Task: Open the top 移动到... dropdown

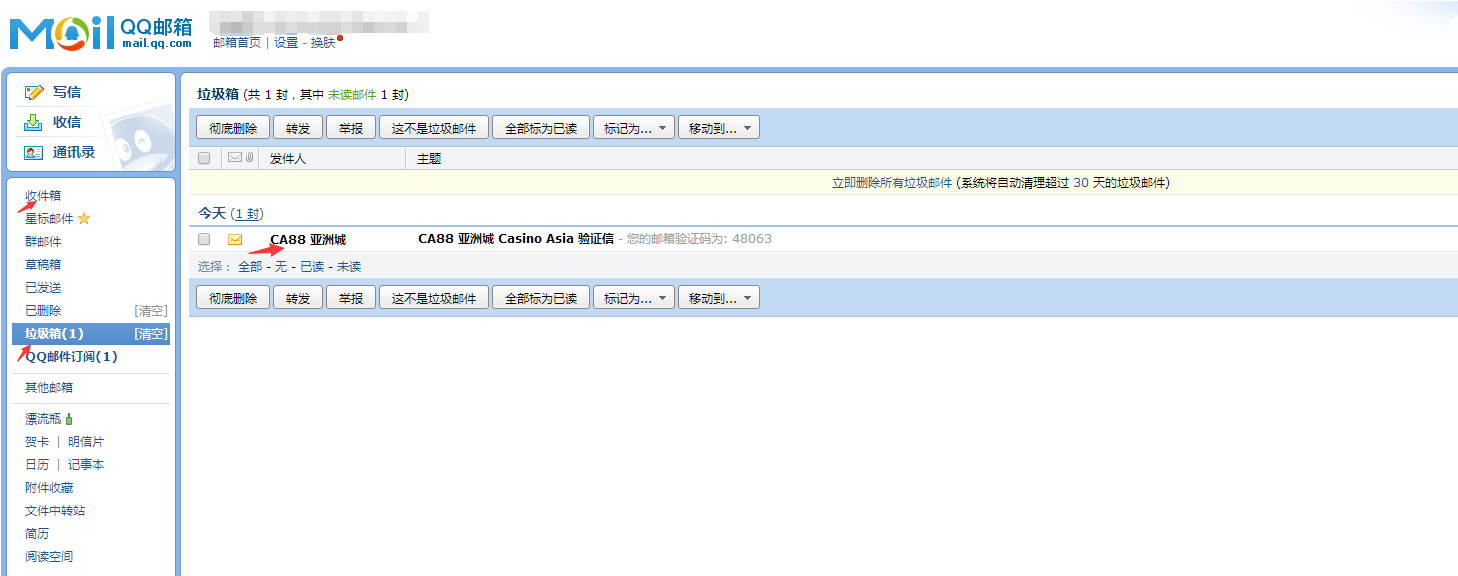Action: [718, 128]
